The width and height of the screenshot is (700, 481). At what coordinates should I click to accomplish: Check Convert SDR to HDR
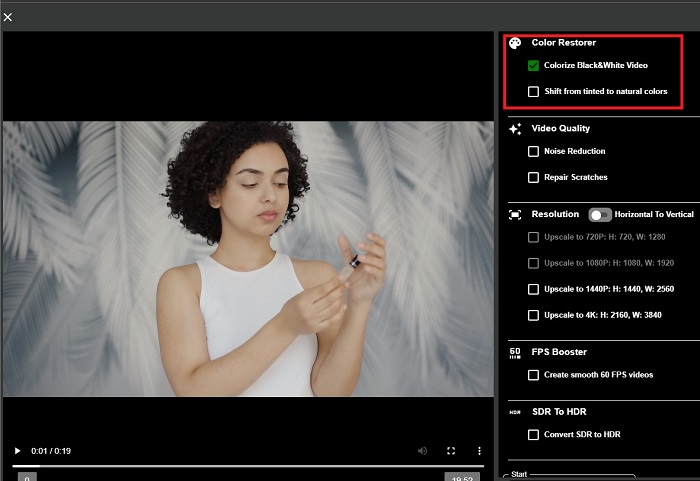click(x=533, y=435)
